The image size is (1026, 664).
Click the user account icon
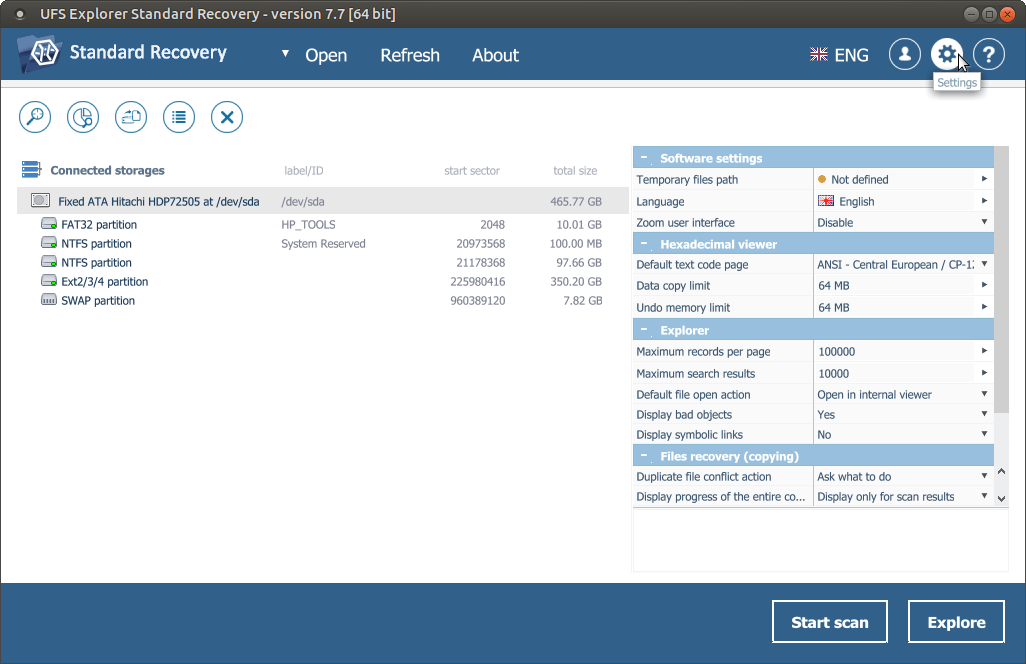(905, 55)
